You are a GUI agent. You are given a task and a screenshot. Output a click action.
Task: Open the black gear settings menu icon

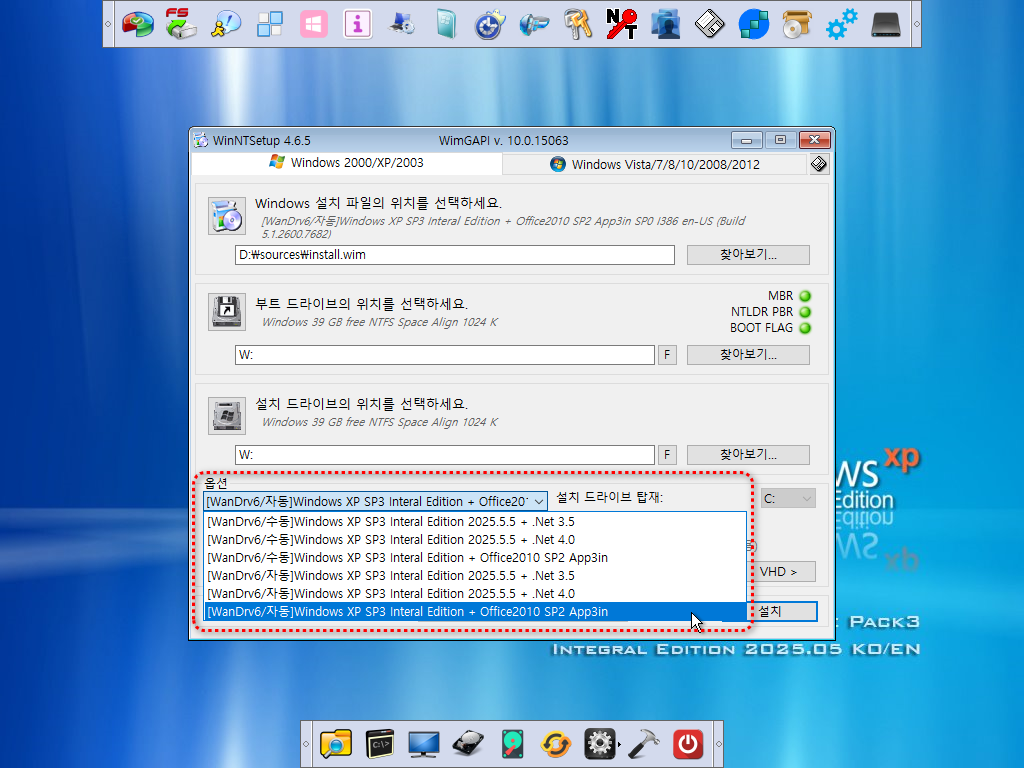(600, 744)
